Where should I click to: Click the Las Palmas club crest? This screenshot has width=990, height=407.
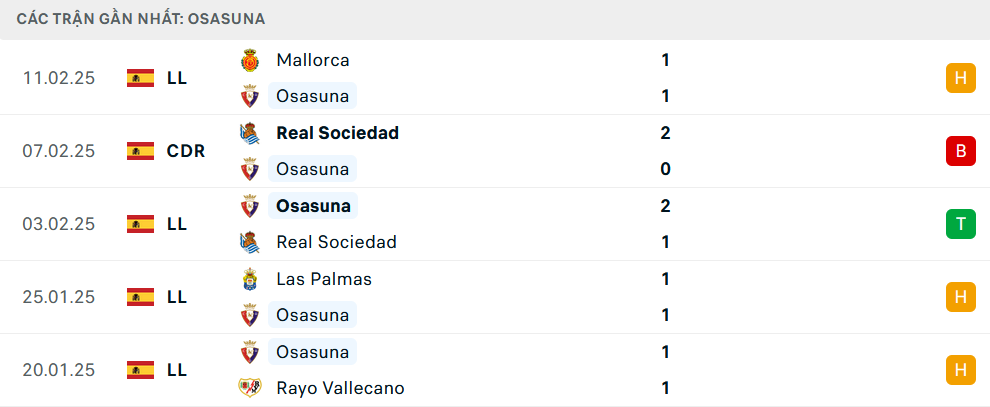click(x=249, y=279)
